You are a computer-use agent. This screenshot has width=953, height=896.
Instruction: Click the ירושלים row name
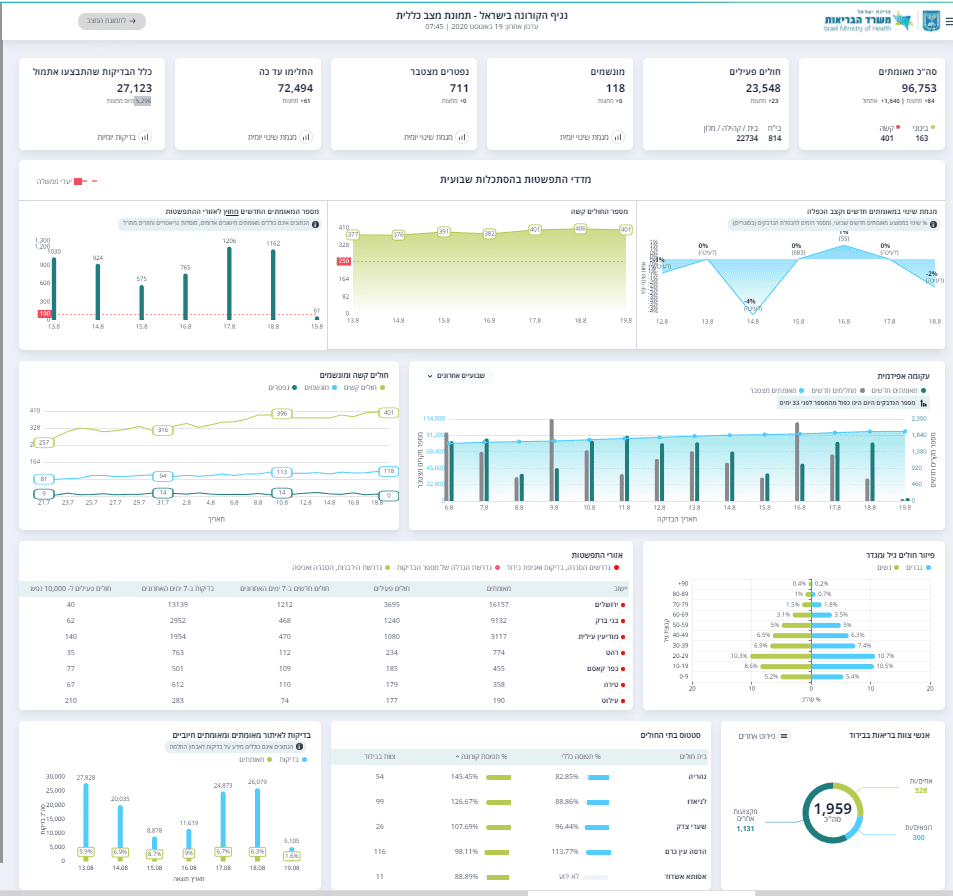click(606, 605)
